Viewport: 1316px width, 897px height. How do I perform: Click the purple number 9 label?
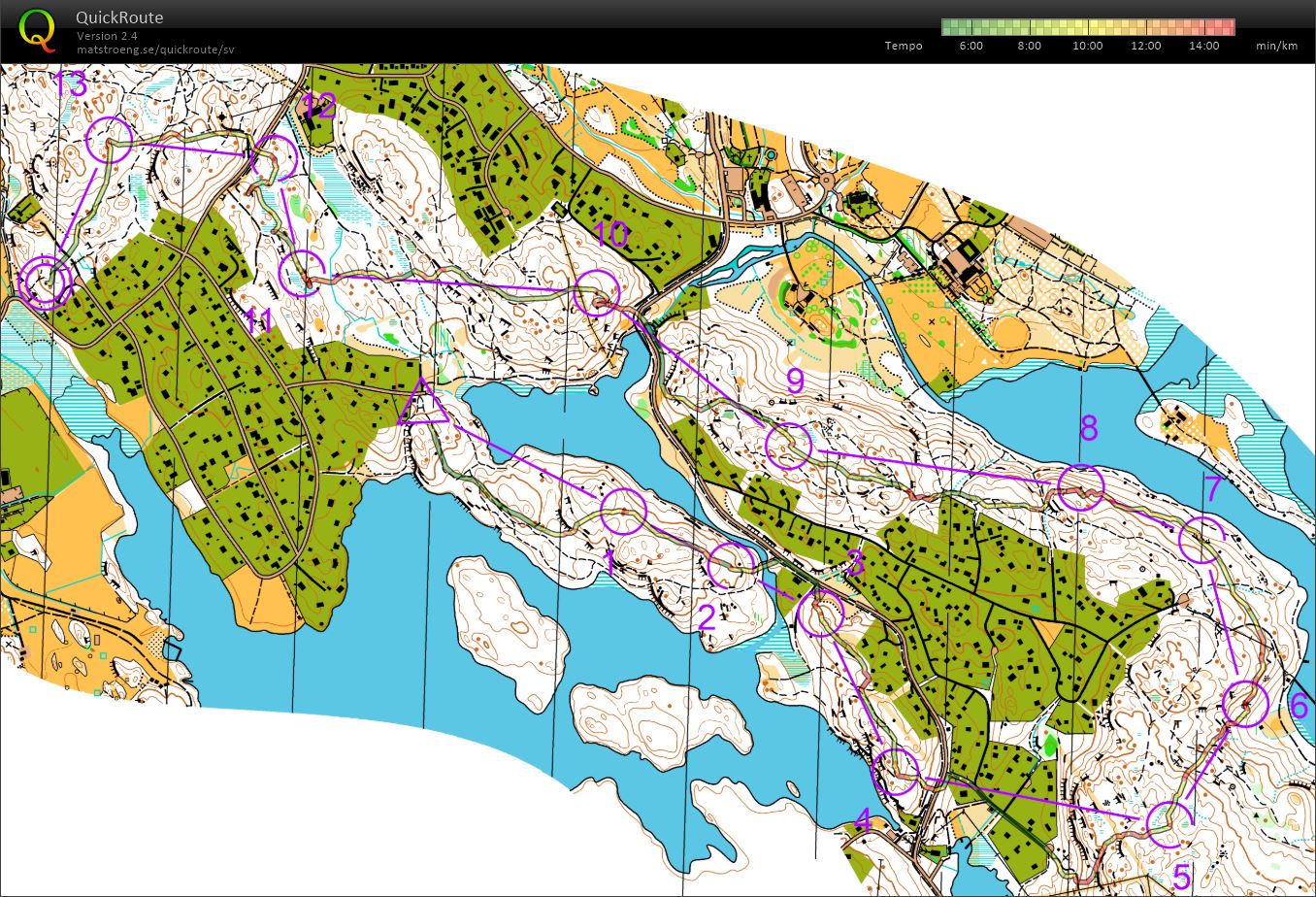(x=795, y=381)
